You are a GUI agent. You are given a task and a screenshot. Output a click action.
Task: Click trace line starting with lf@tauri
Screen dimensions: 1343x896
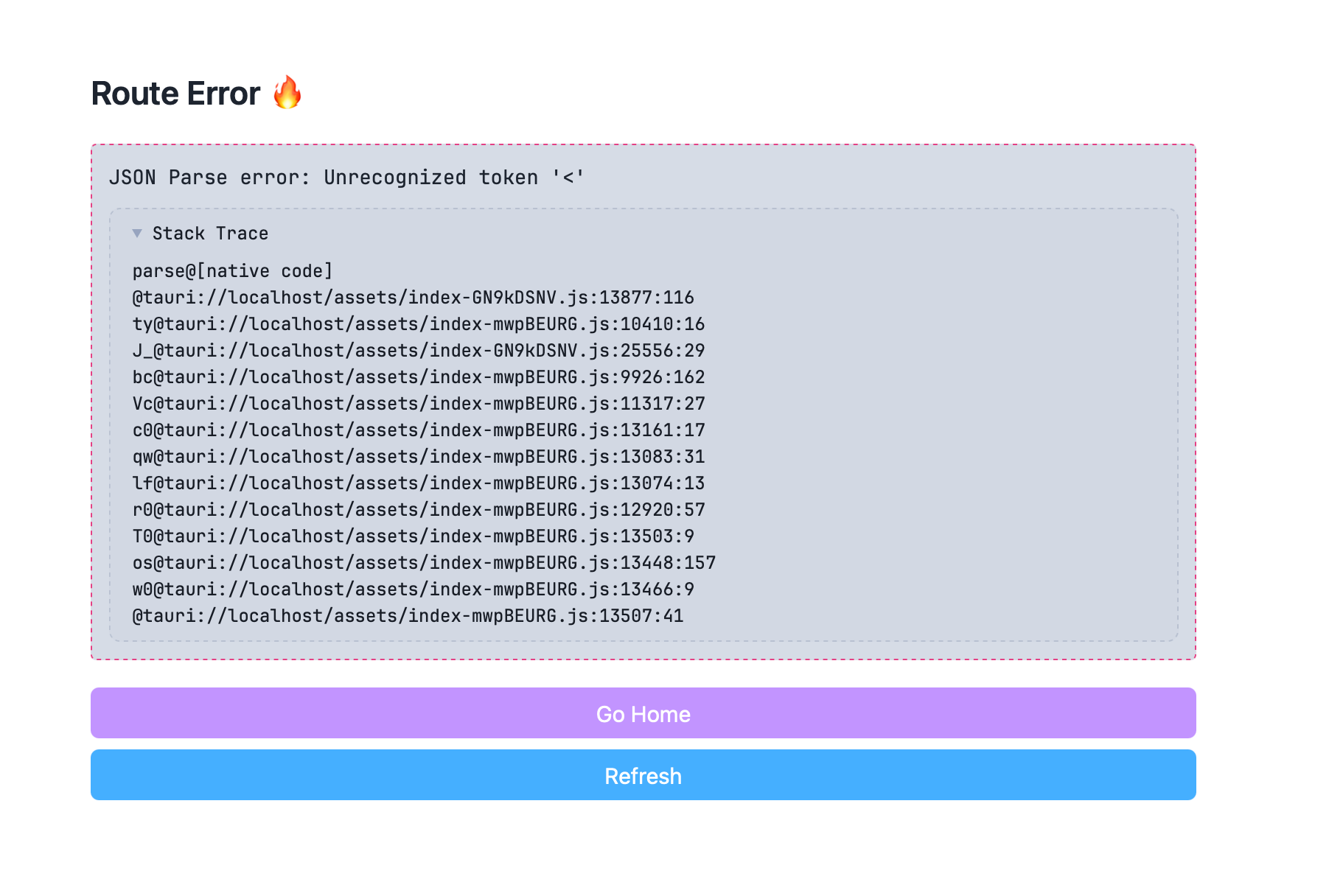pyautogui.click(x=418, y=483)
